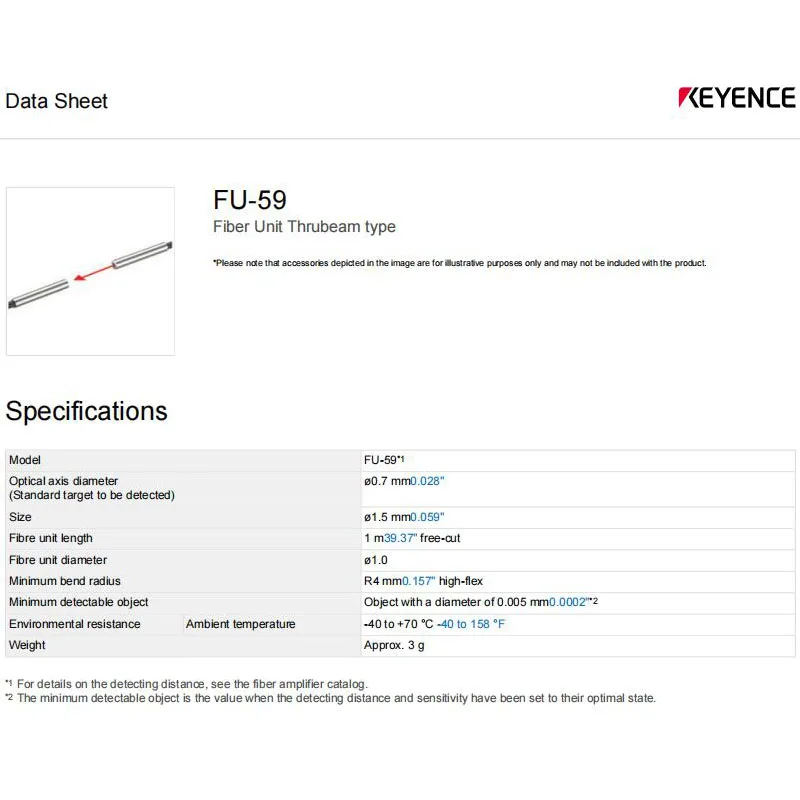
Task: Click the Optical axis diameter row label
Action: tap(63, 481)
